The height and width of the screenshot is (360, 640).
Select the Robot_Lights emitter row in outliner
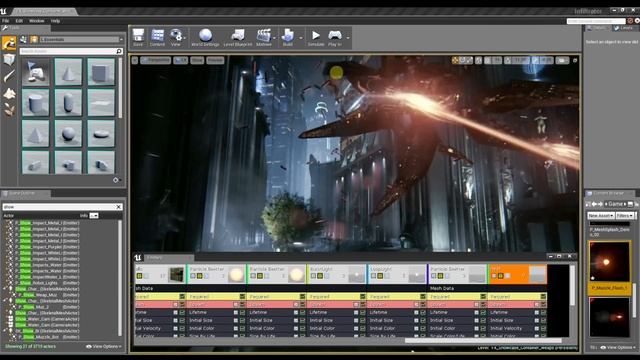47,283
